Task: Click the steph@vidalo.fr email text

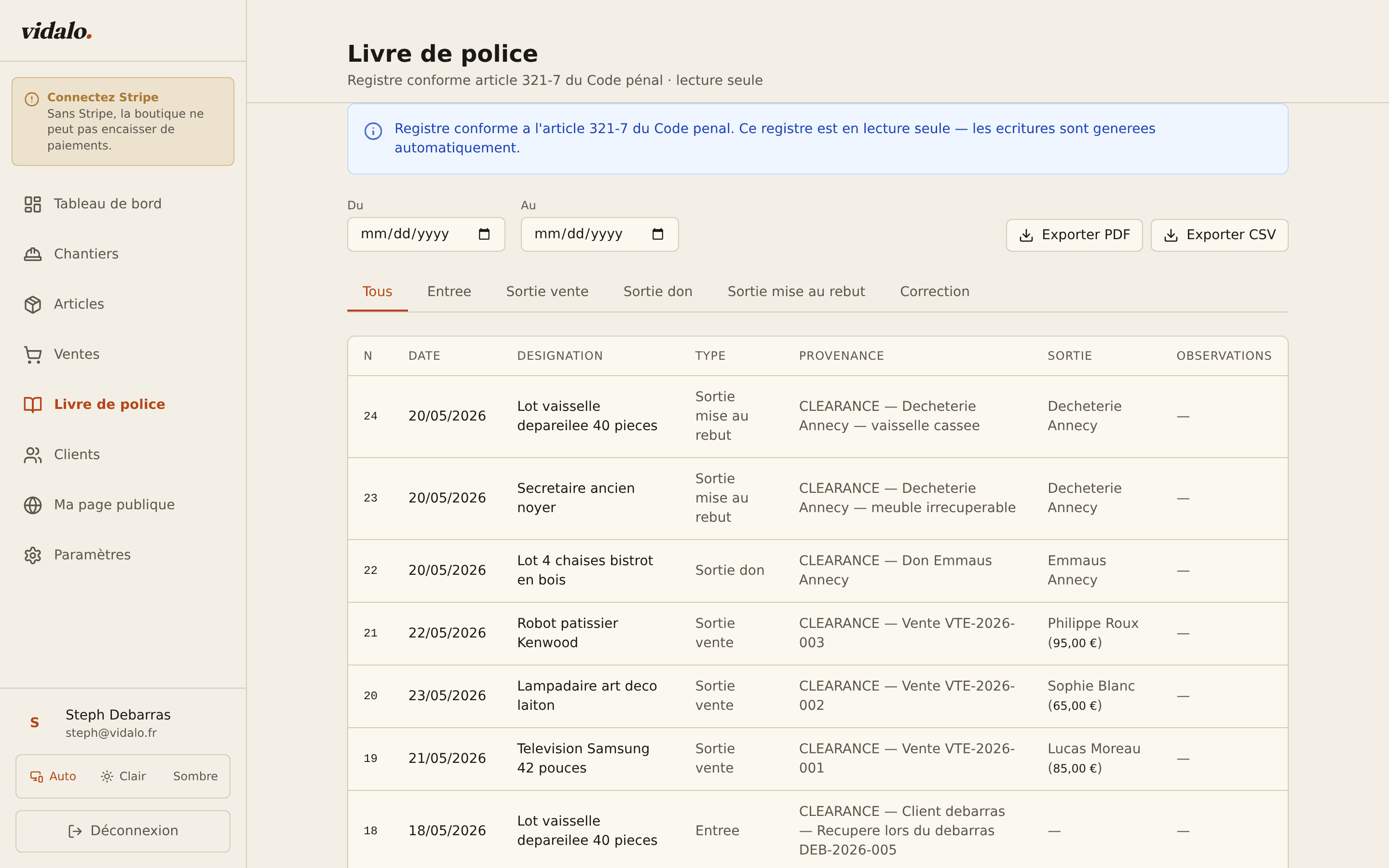Action: click(x=111, y=733)
